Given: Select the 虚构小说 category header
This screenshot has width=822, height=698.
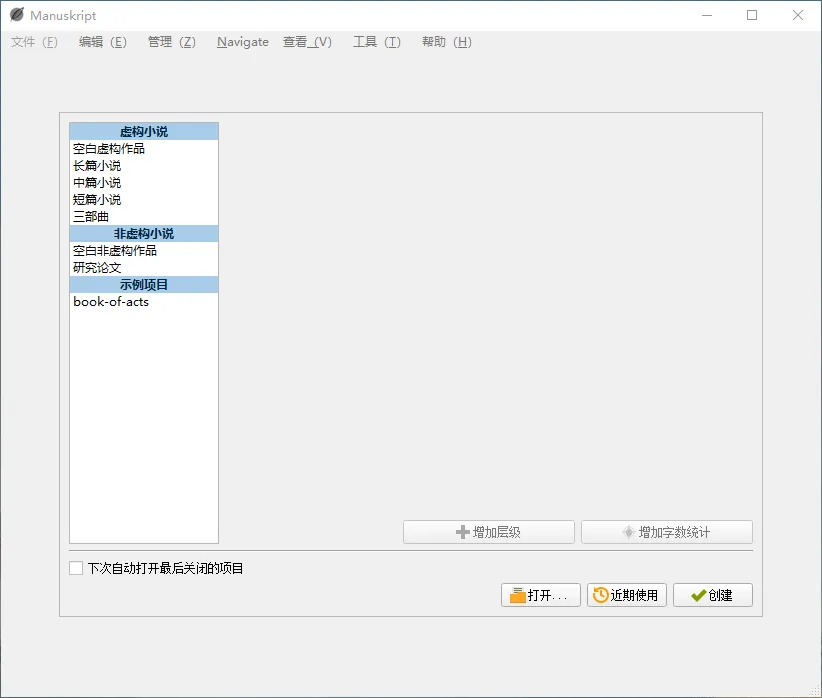Looking at the screenshot, I should 144,132.
